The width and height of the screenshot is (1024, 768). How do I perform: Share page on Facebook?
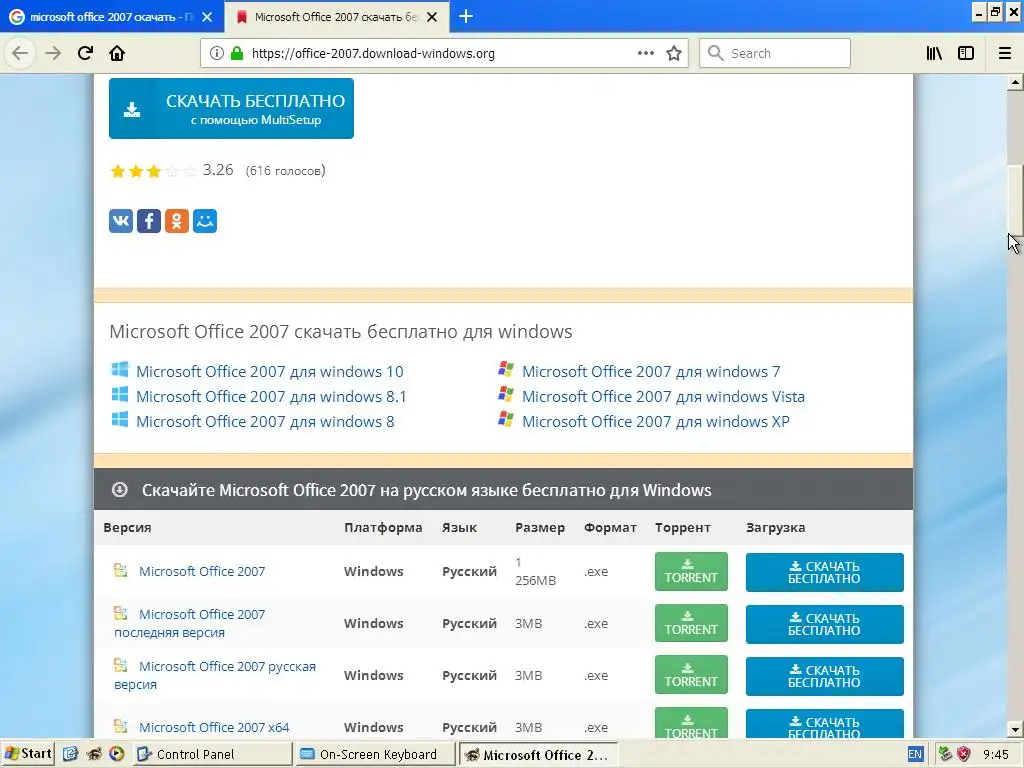pos(149,221)
